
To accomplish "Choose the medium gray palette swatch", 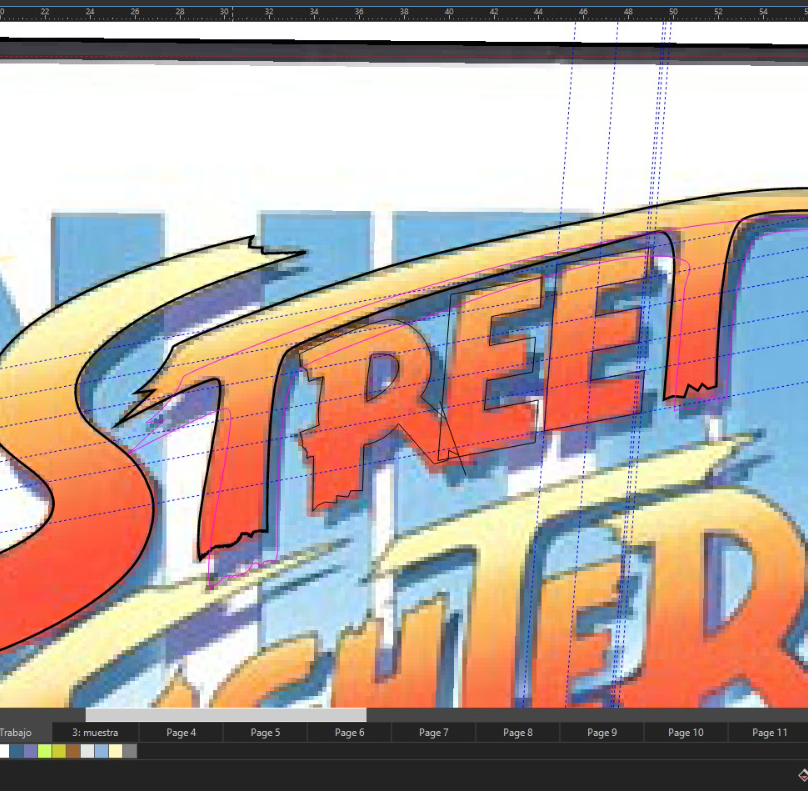I will (x=130, y=751).
